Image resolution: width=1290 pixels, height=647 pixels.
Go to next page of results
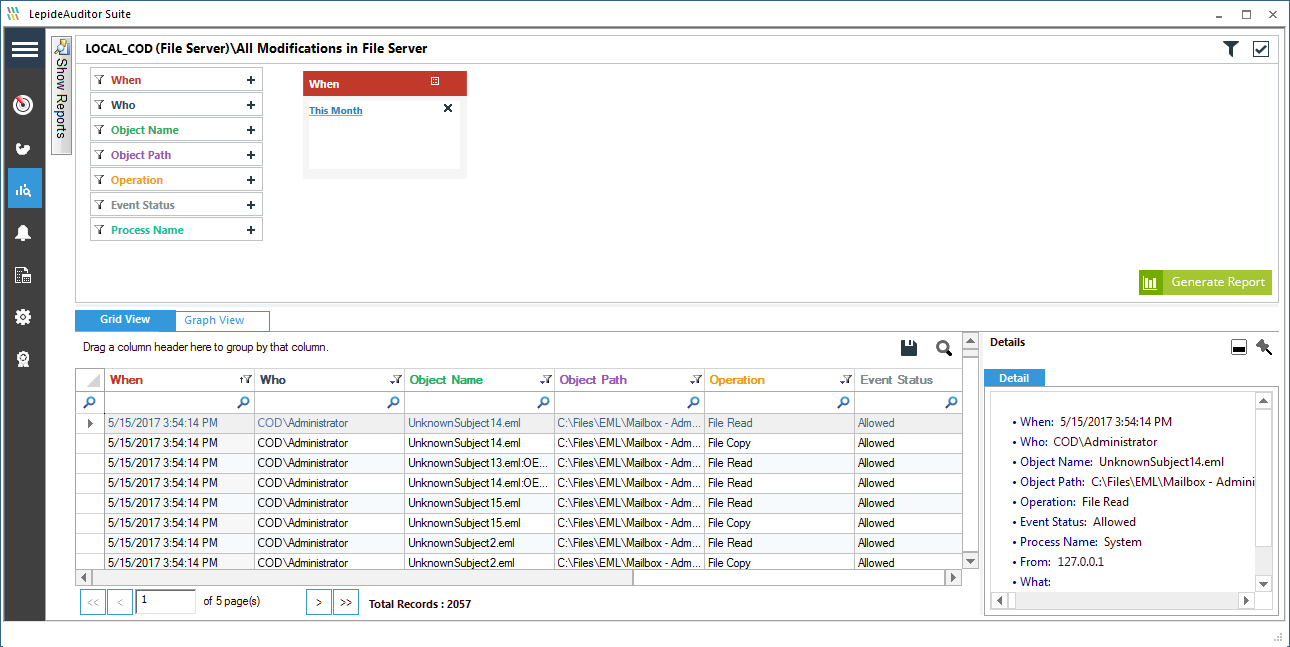point(318,602)
